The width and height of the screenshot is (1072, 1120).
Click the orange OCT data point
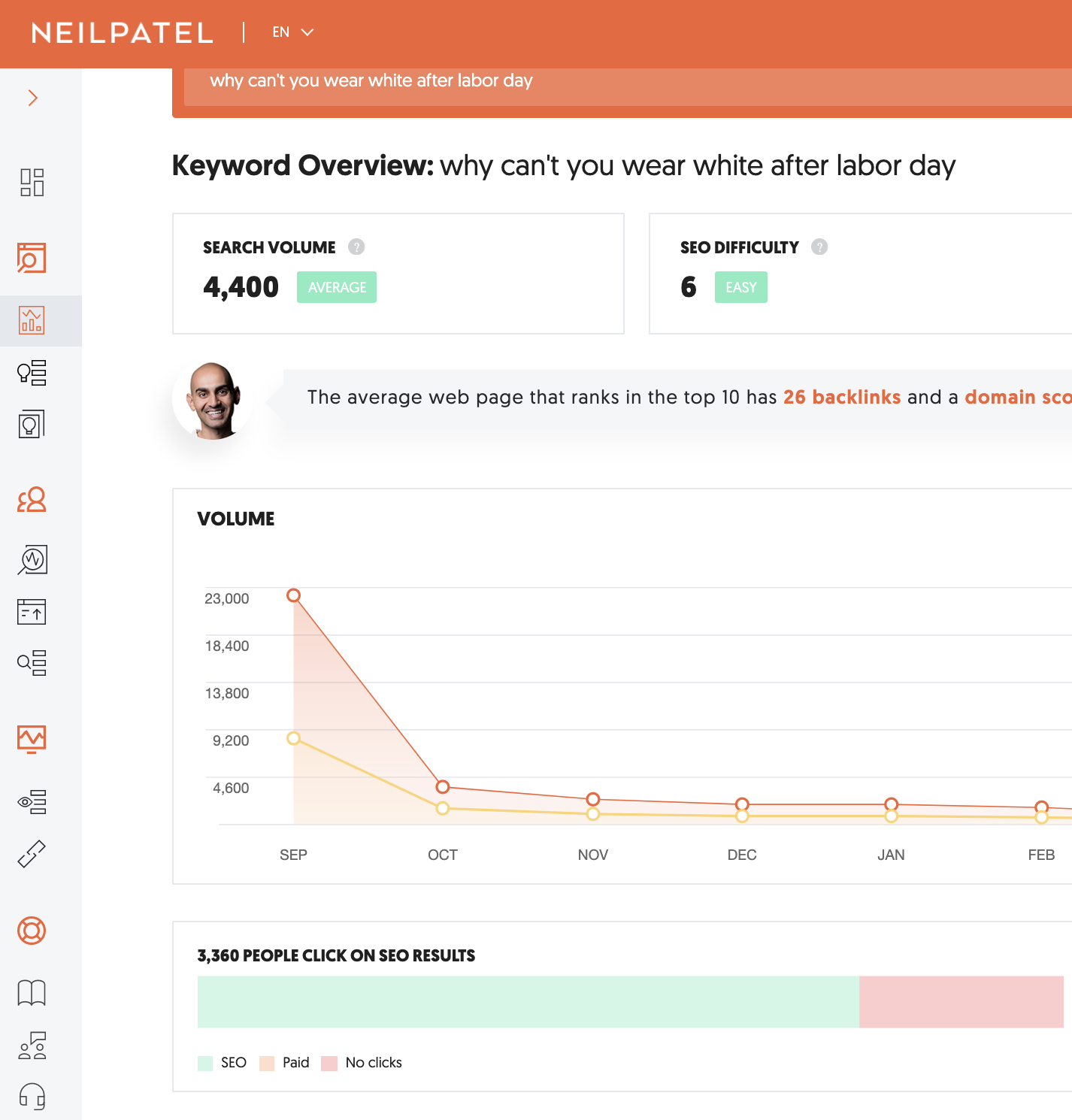(443, 786)
